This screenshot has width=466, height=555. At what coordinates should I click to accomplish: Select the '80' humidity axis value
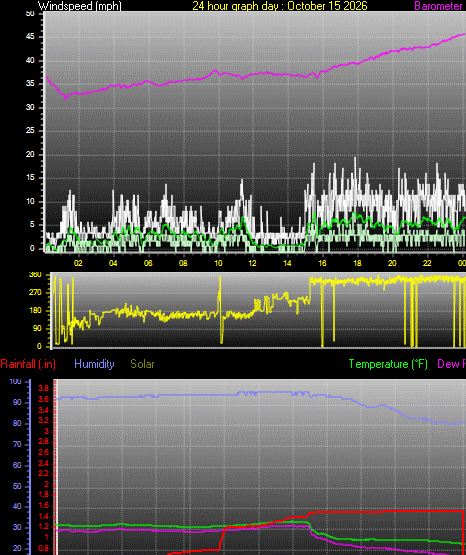click(17, 423)
